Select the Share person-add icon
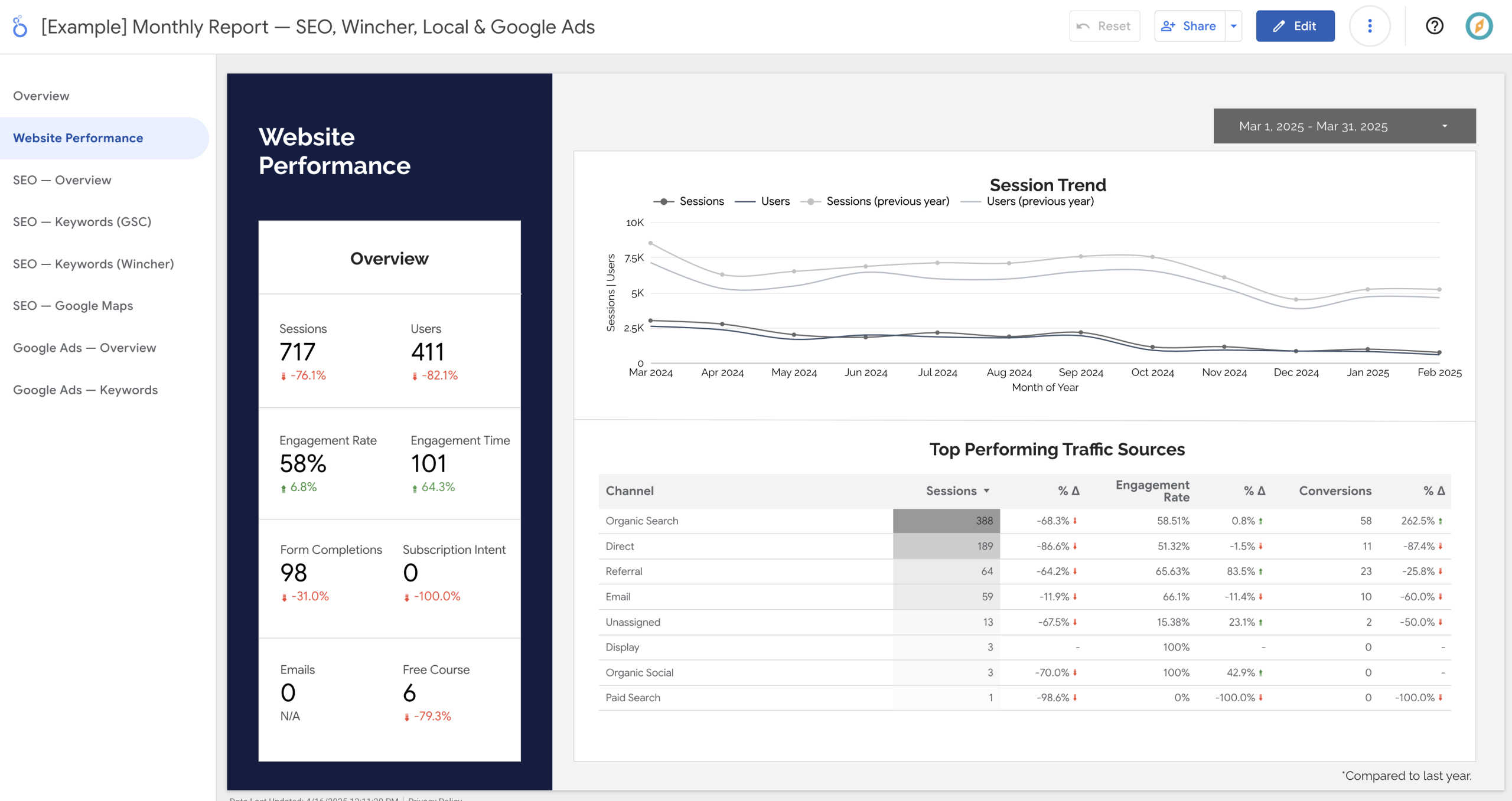Screen dimensions: 1512x801 [x=1168, y=25]
